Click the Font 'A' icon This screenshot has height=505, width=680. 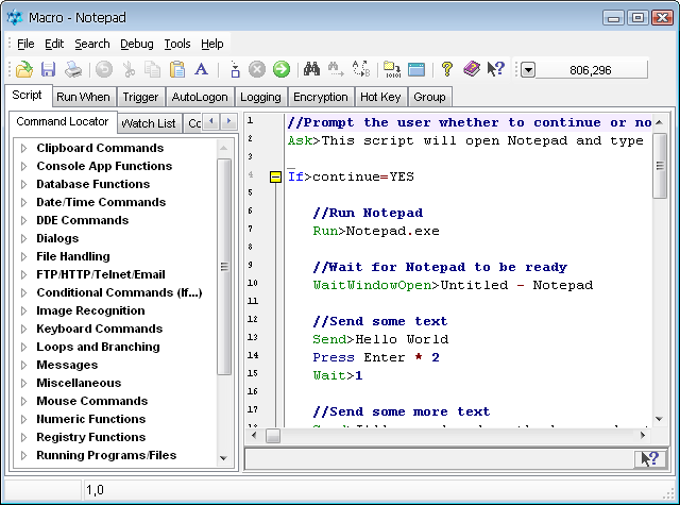[x=201, y=69]
